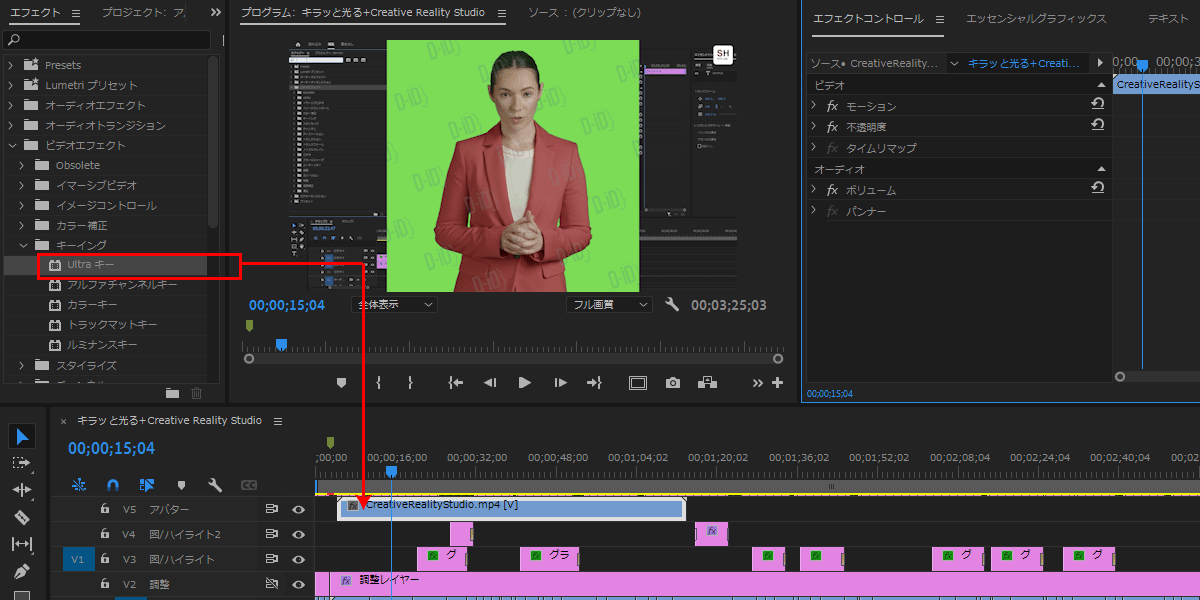Open timeline display settings wrench
1200x600 pixels.
pos(215,485)
